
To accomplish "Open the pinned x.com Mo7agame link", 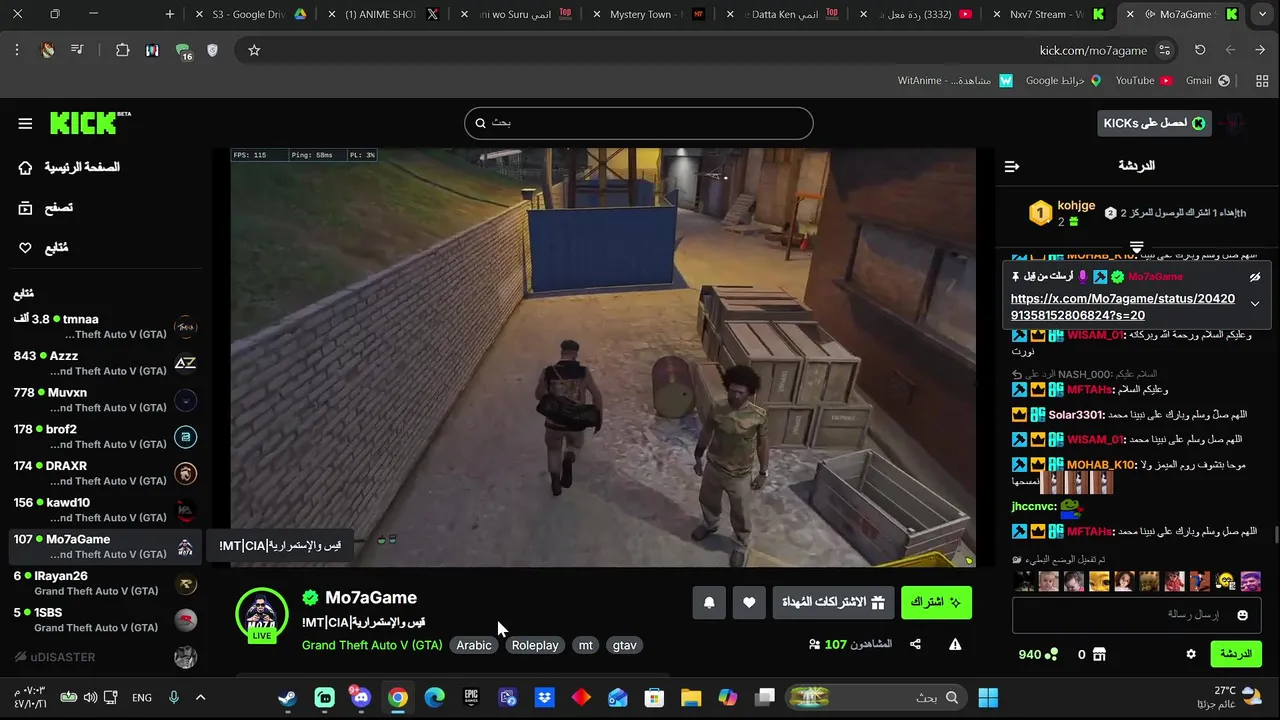I will [1123, 306].
